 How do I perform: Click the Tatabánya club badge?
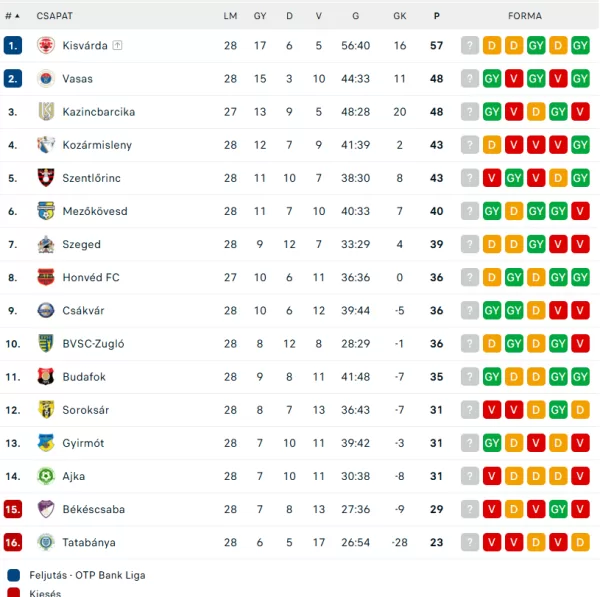pyautogui.click(x=46, y=542)
